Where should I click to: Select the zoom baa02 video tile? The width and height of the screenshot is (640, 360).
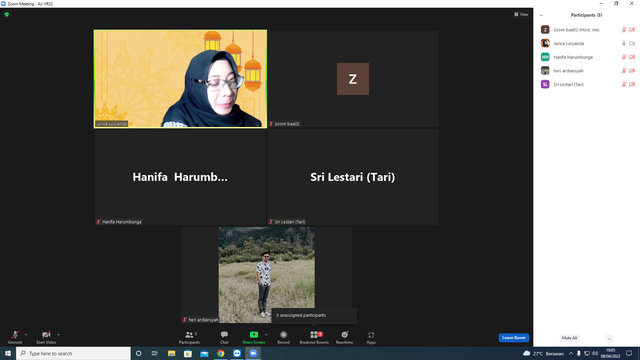353,79
